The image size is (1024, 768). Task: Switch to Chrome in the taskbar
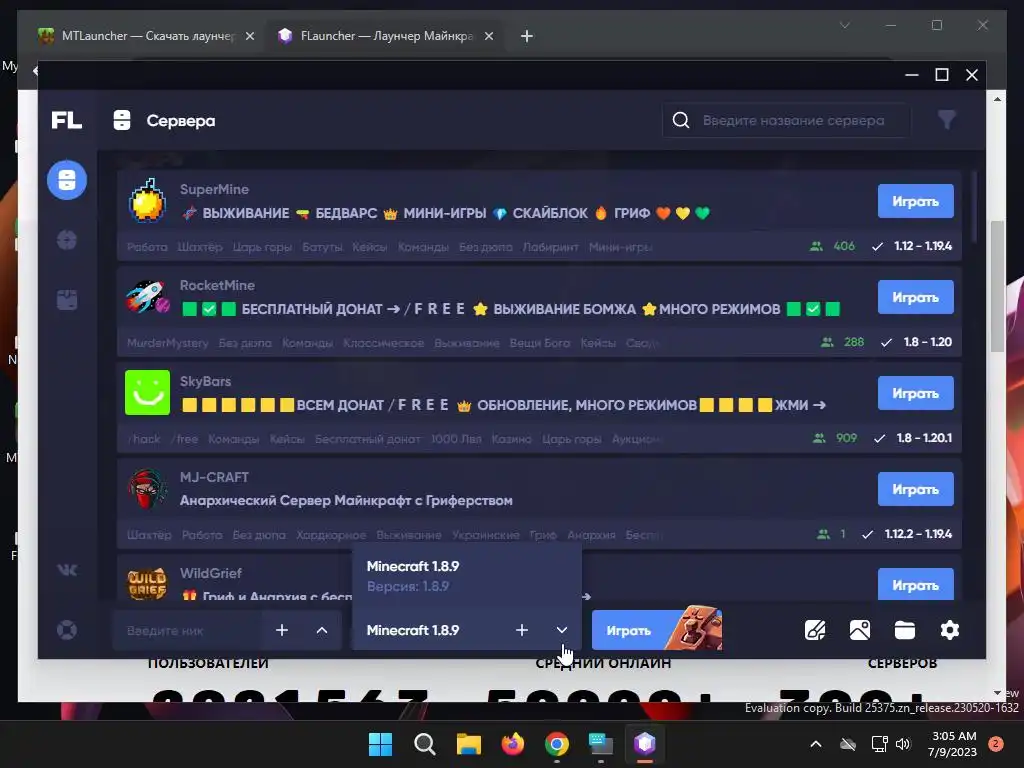tap(556, 743)
